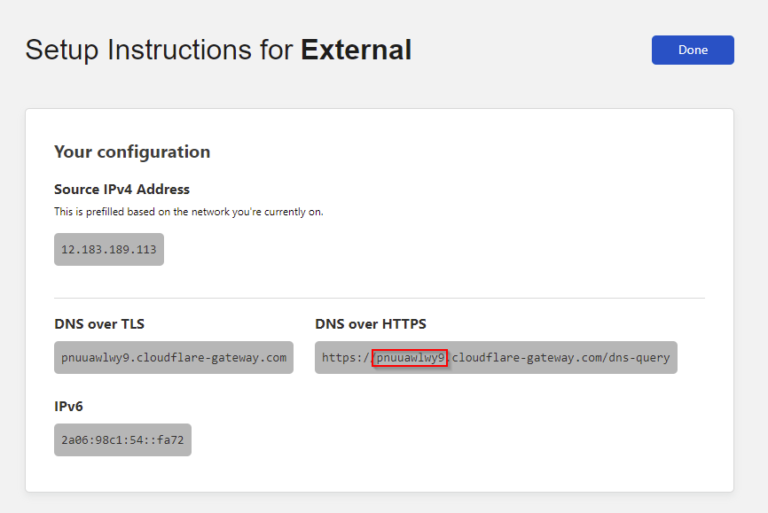Click "cloudflare-gateway.com" in the DNS over HTTPS URL

pyautogui.click(x=527, y=358)
